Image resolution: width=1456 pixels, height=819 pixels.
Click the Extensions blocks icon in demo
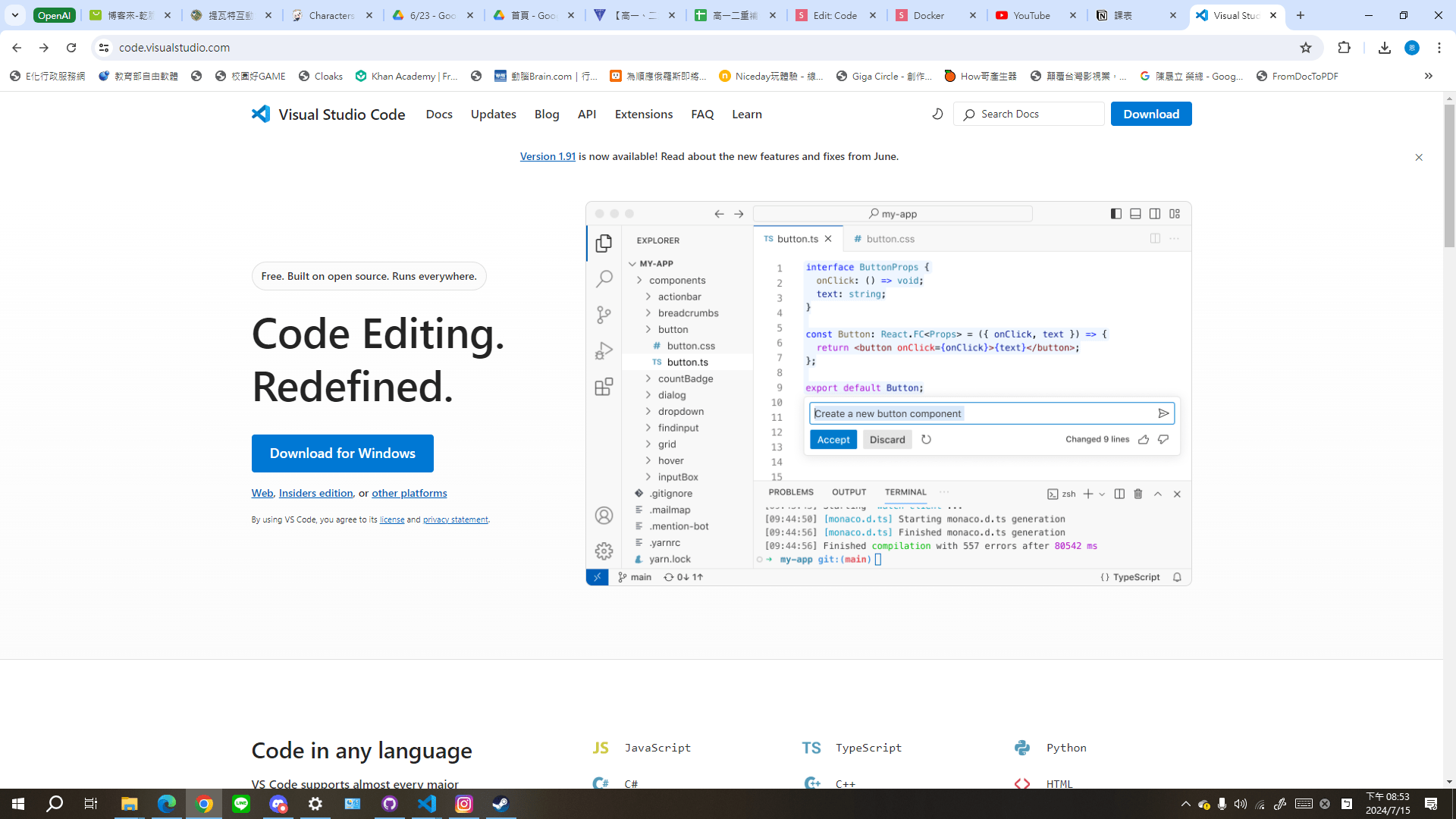(x=604, y=387)
